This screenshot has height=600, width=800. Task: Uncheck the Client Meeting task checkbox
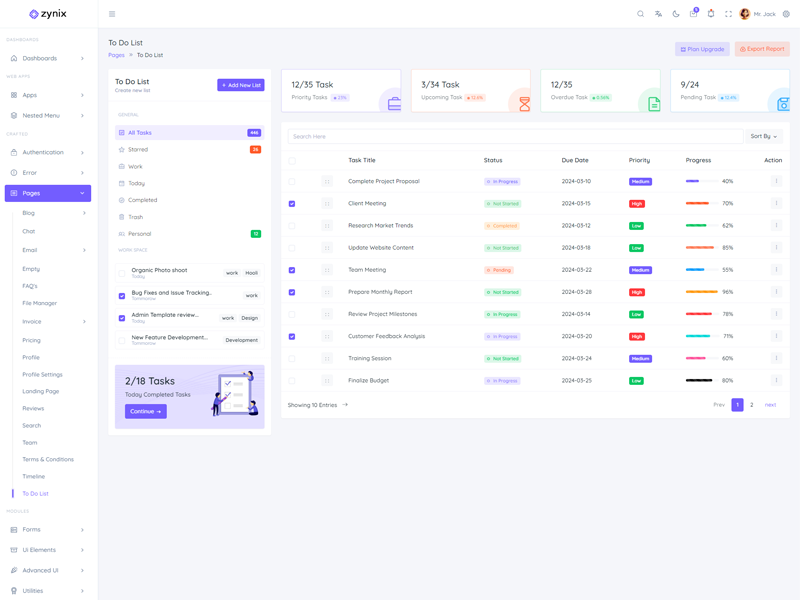click(x=292, y=204)
